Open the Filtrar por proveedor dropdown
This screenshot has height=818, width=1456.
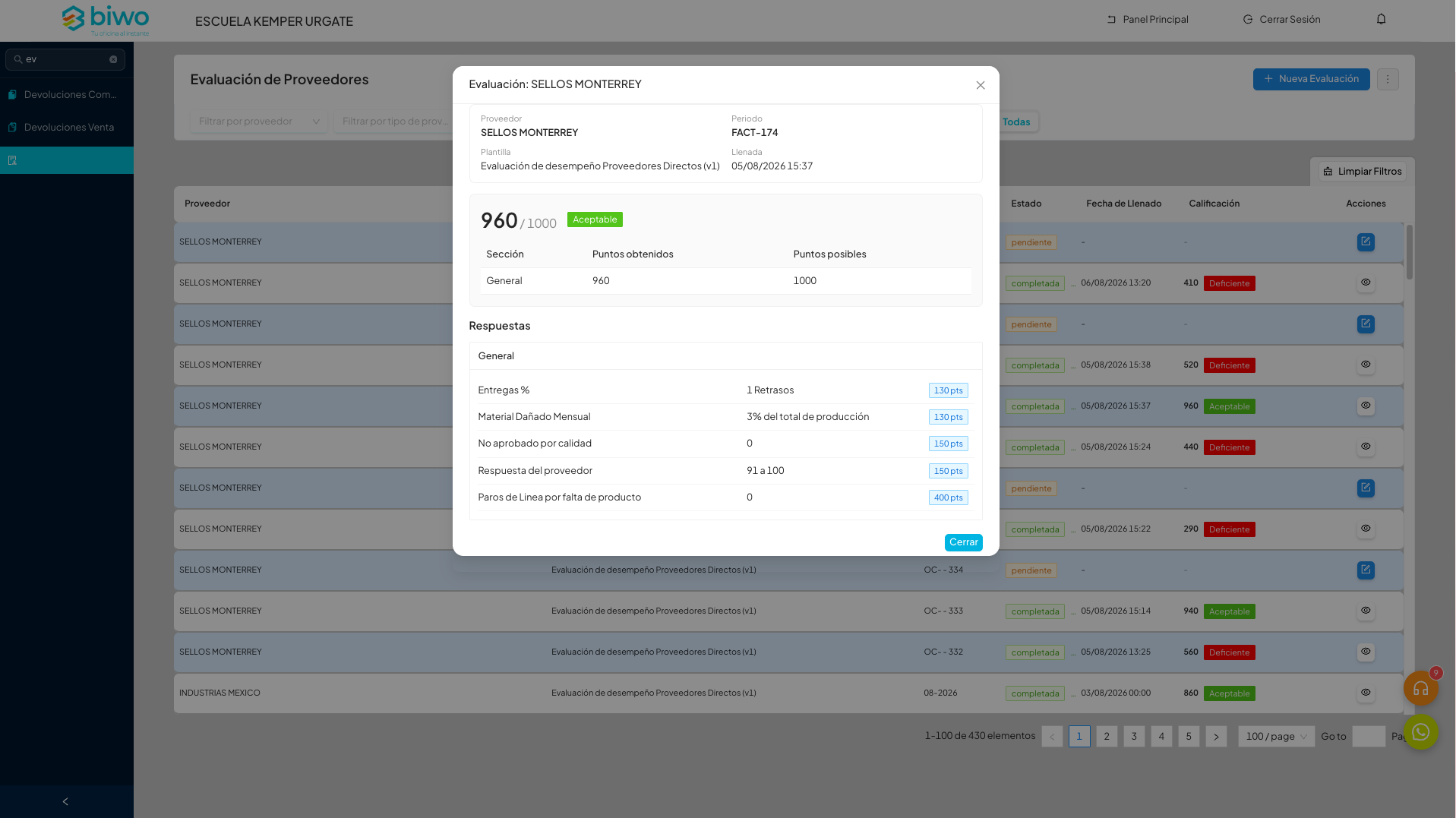[259, 122]
